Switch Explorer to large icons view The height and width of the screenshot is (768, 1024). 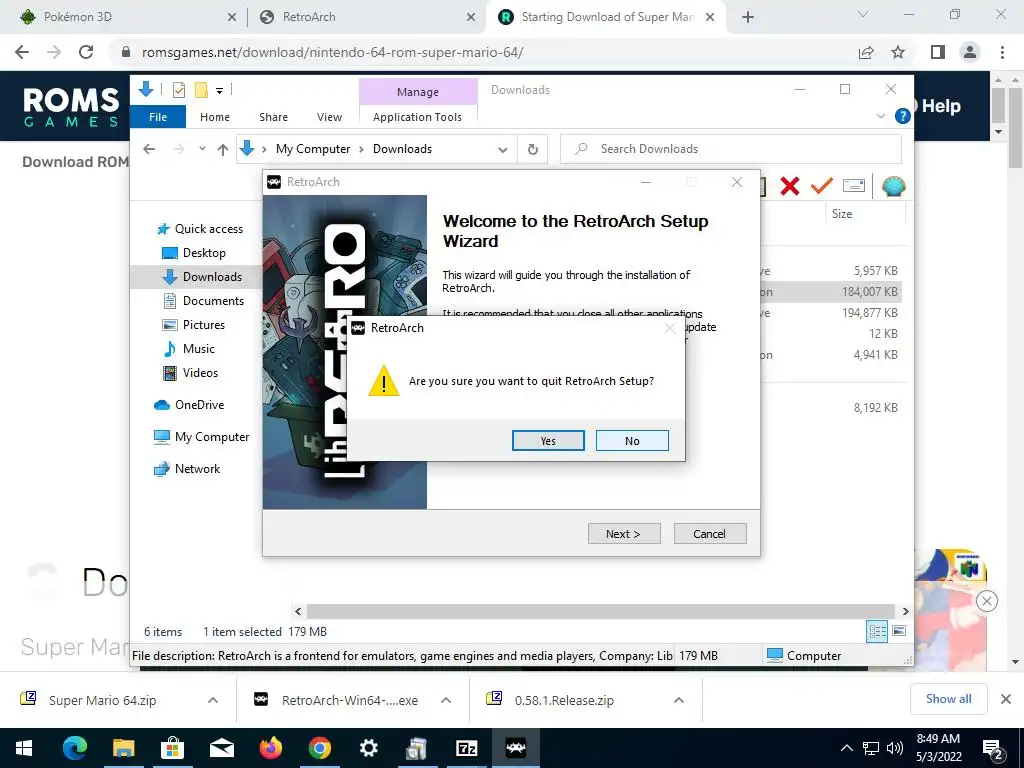point(899,631)
